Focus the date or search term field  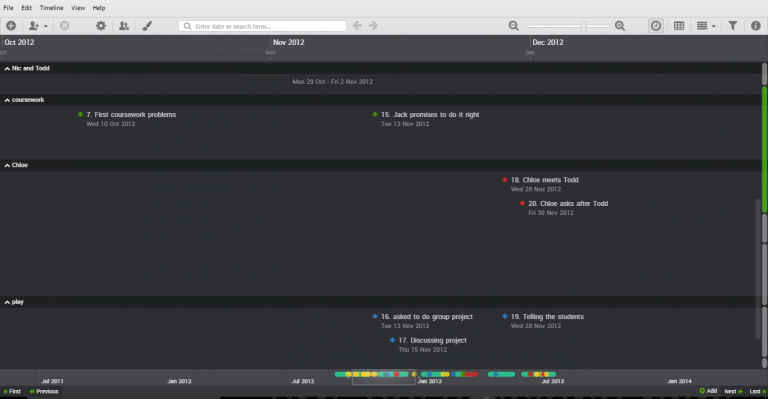tap(263, 26)
